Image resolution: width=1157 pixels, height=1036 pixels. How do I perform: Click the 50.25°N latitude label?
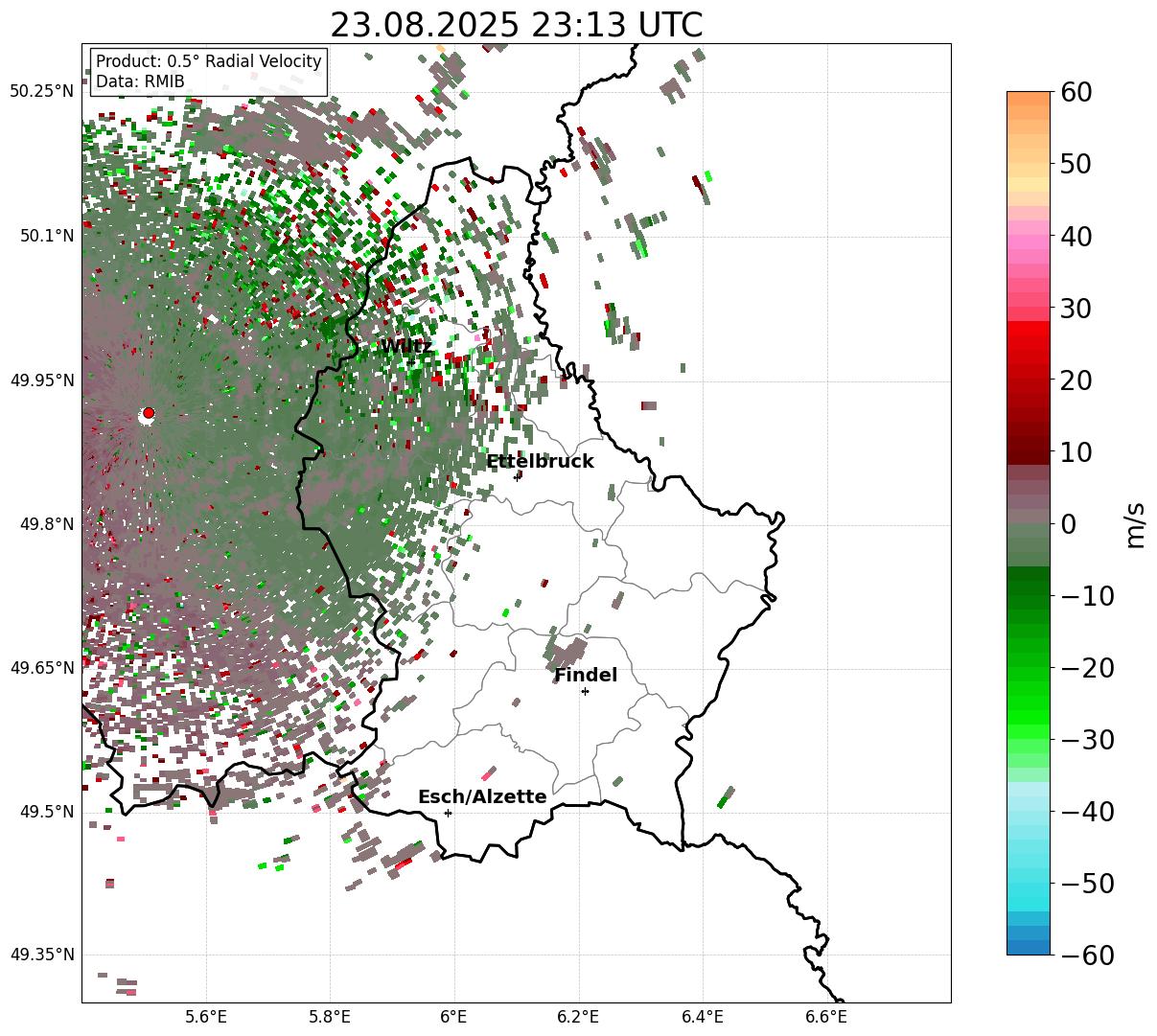(x=42, y=92)
